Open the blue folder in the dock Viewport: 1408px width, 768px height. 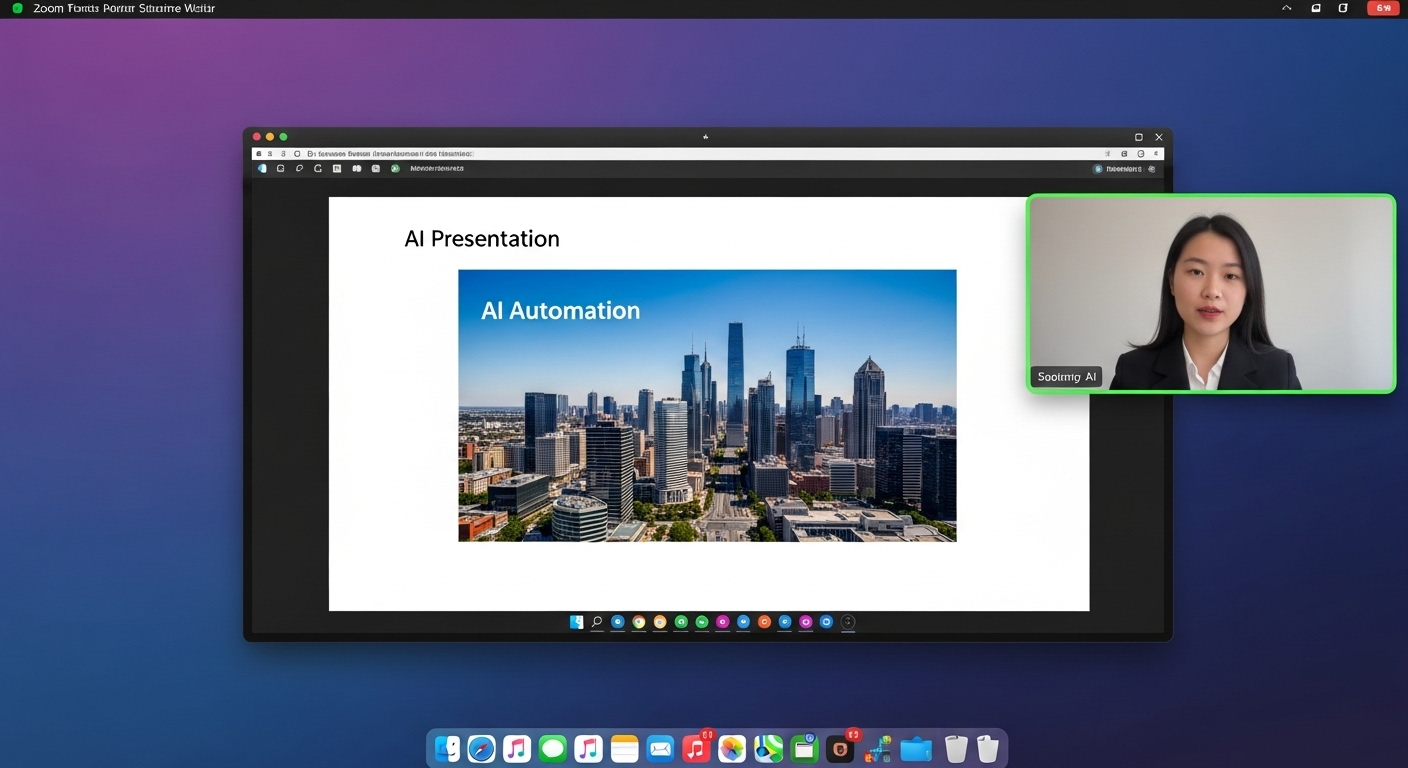[x=915, y=749]
